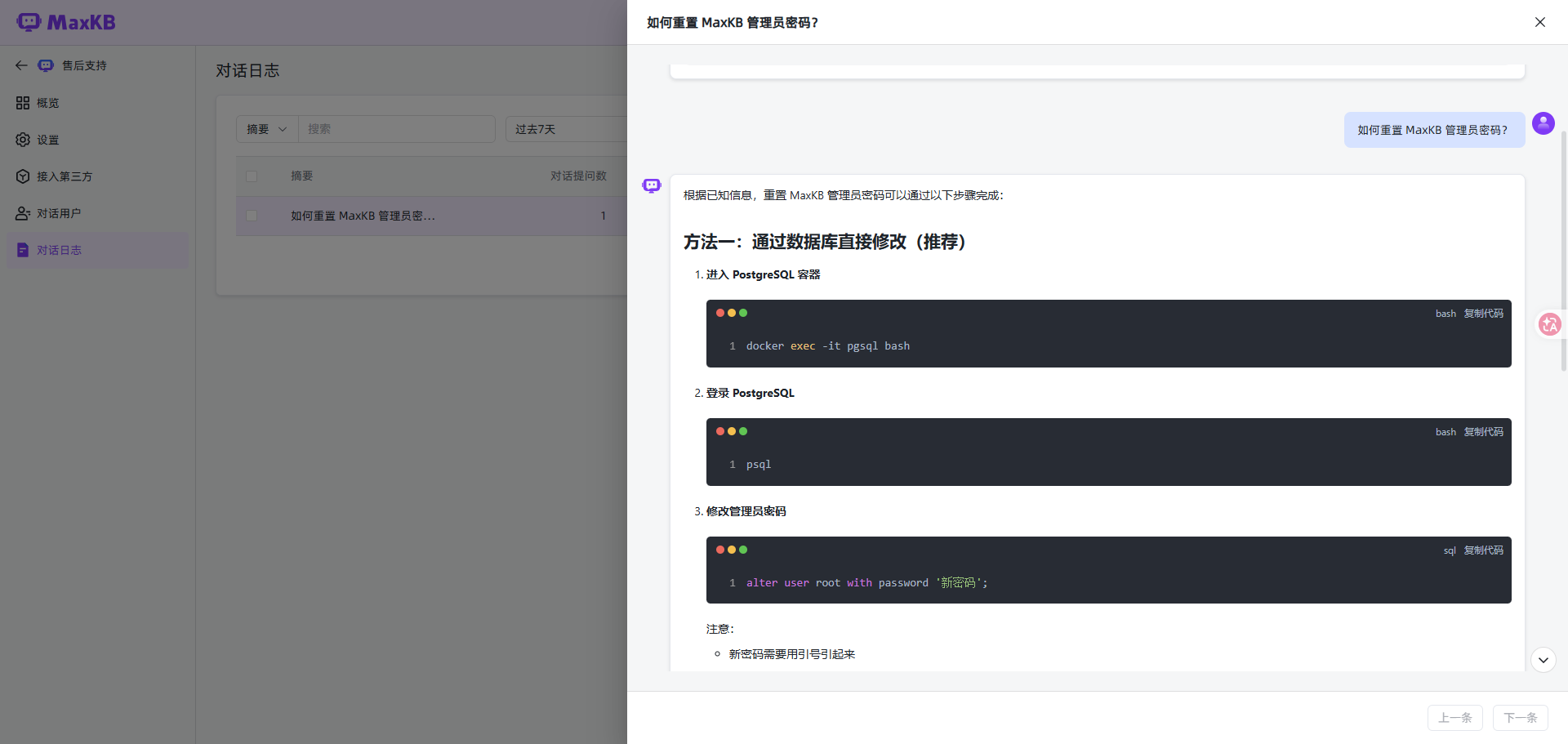This screenshot has height=744, width=1568.
Task: Click the 下一条 next record button
Action: 1520,718
